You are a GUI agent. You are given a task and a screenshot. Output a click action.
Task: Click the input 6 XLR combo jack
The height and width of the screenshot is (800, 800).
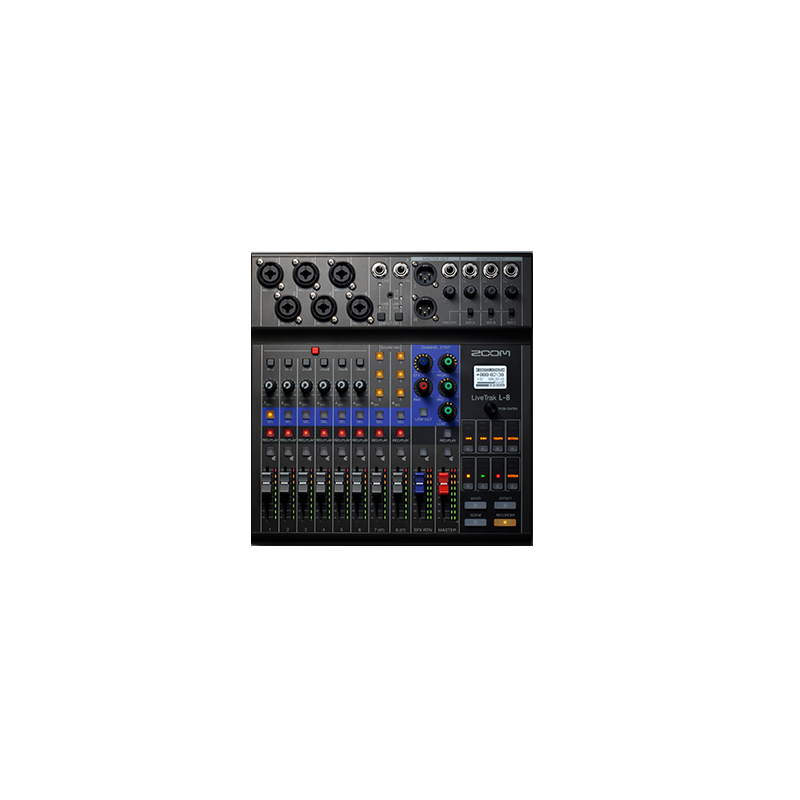(360, 308)
